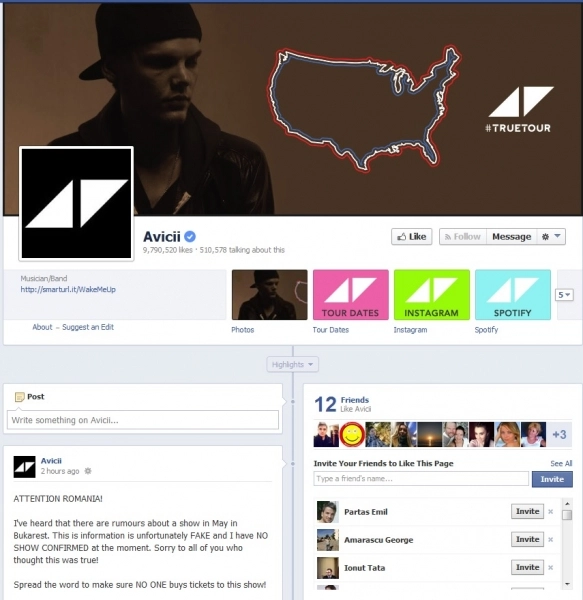583x600 pixels.
Task: Open the dropdown arrow next to Message
Action: (x=558, y=236)
